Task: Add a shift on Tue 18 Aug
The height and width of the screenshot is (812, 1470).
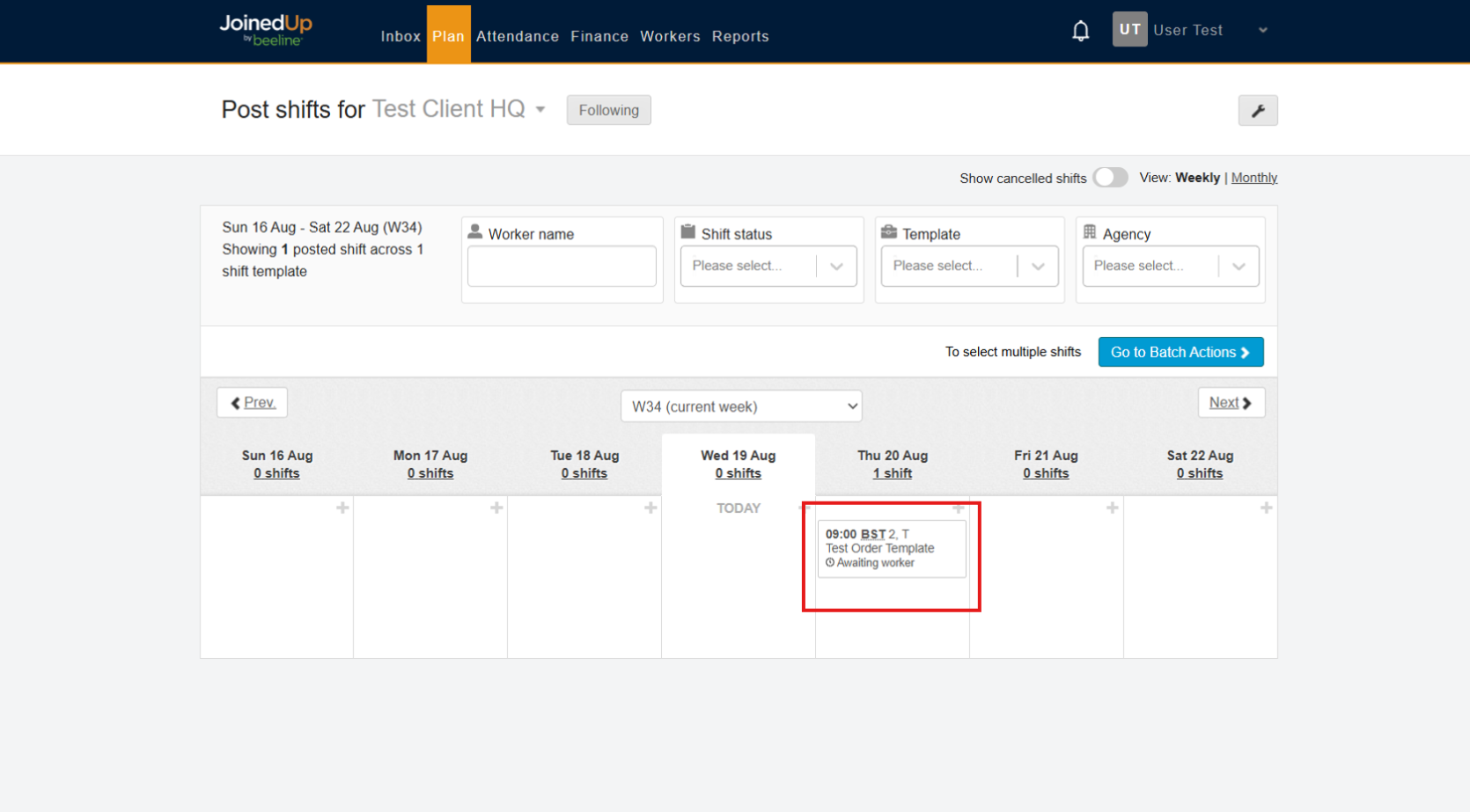Action: click(650, 508)
